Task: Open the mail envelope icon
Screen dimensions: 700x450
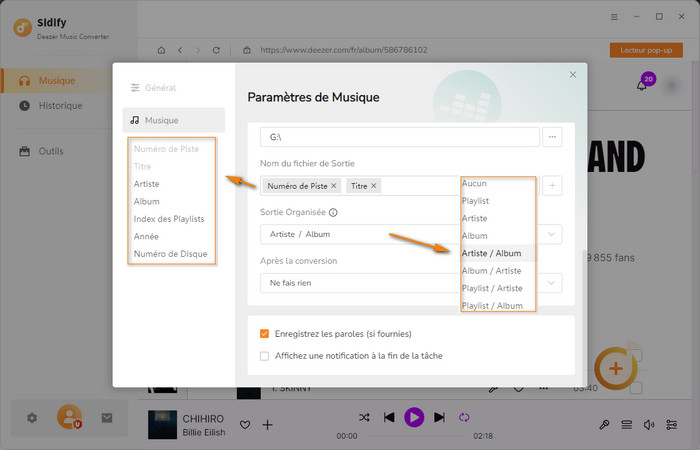Action: 107,417
